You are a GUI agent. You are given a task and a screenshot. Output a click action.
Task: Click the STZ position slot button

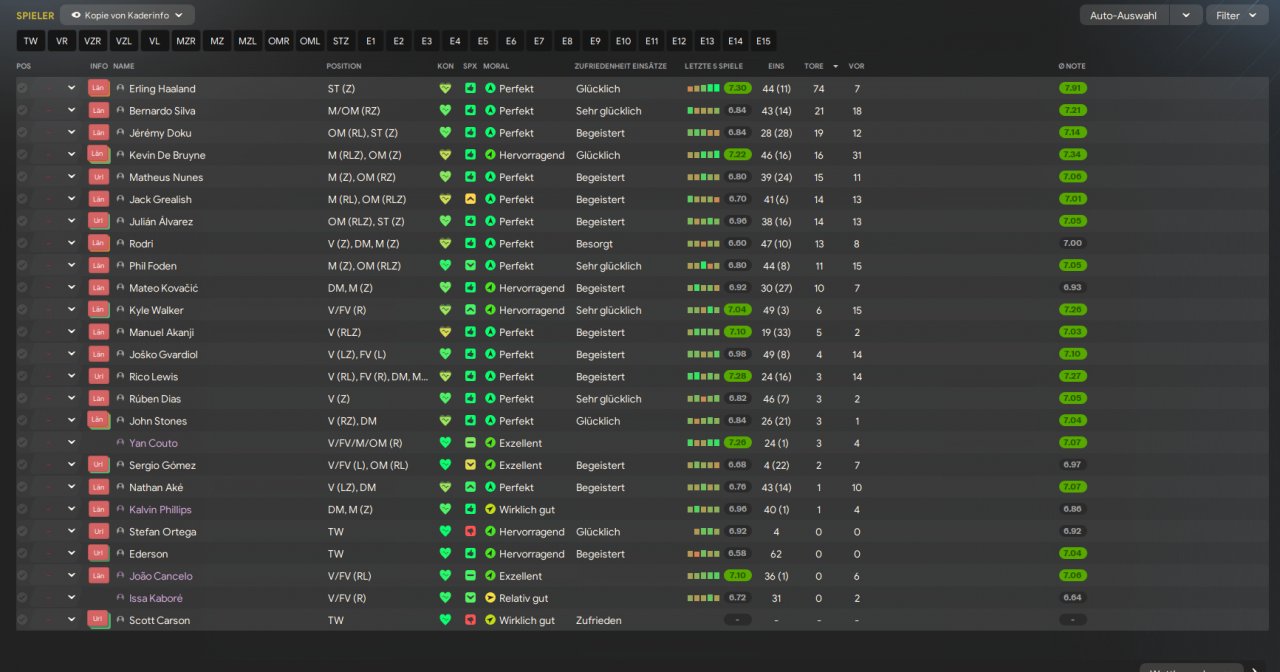click(341, 41)
